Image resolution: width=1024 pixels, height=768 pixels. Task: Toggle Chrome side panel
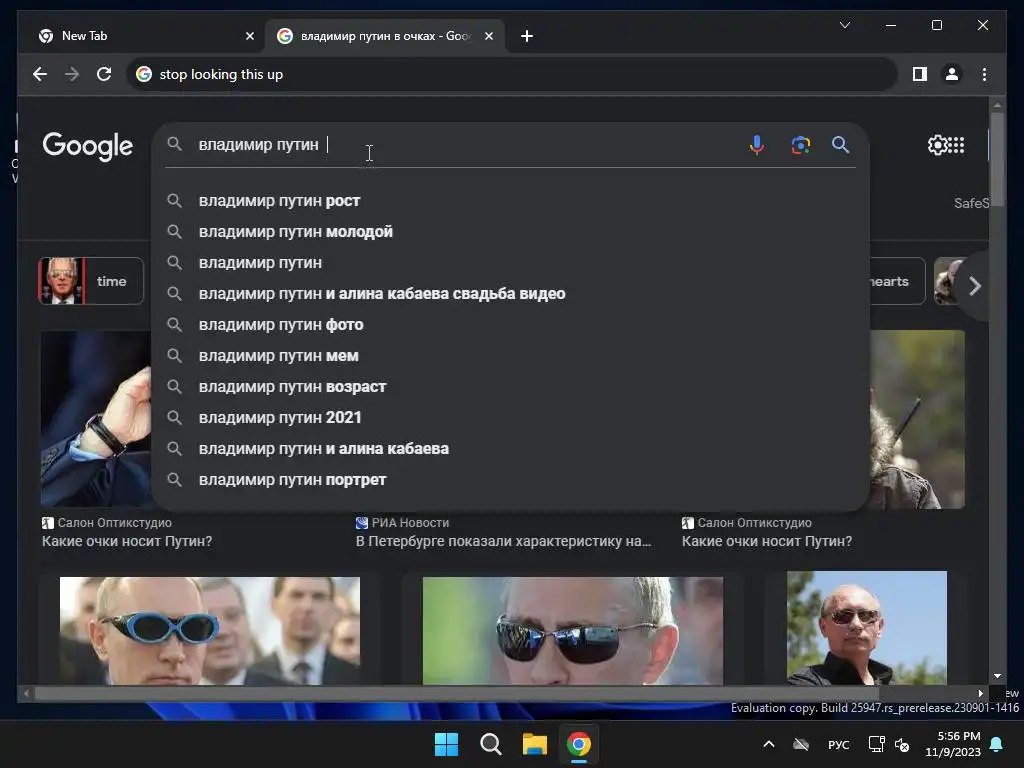pyautogui.click(x=920, y=74)
